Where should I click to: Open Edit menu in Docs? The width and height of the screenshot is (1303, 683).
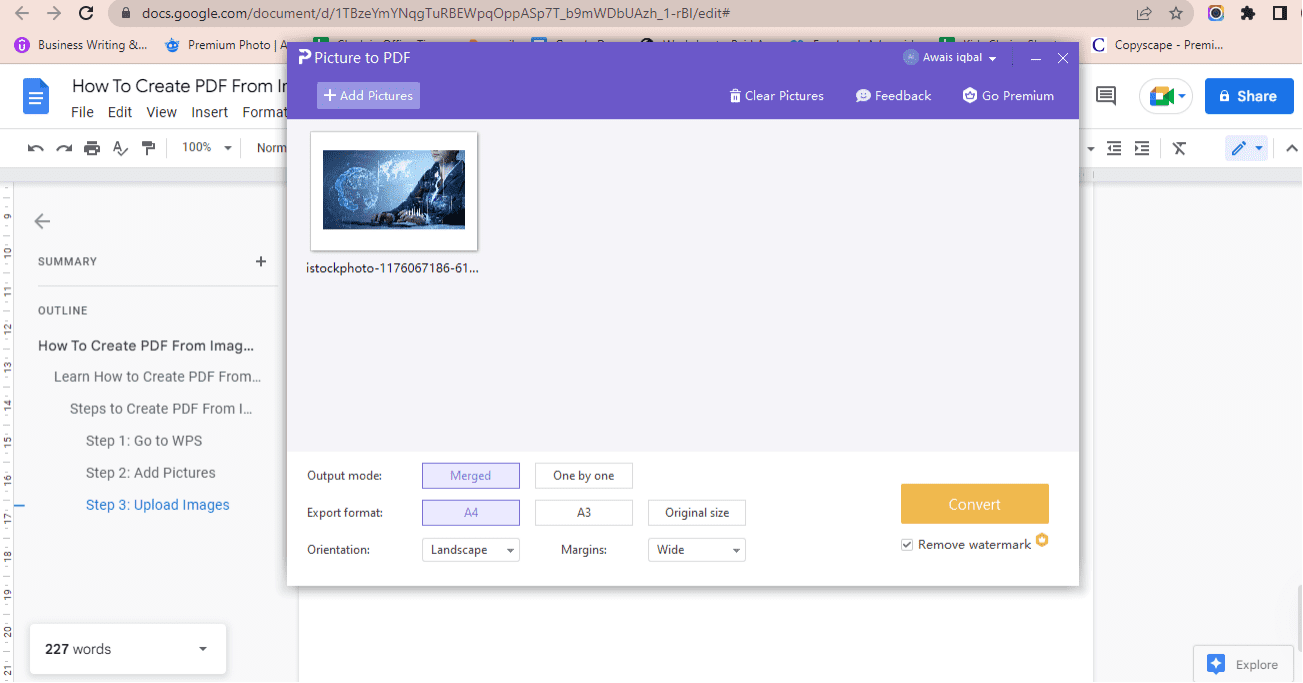tap(120, 112)
